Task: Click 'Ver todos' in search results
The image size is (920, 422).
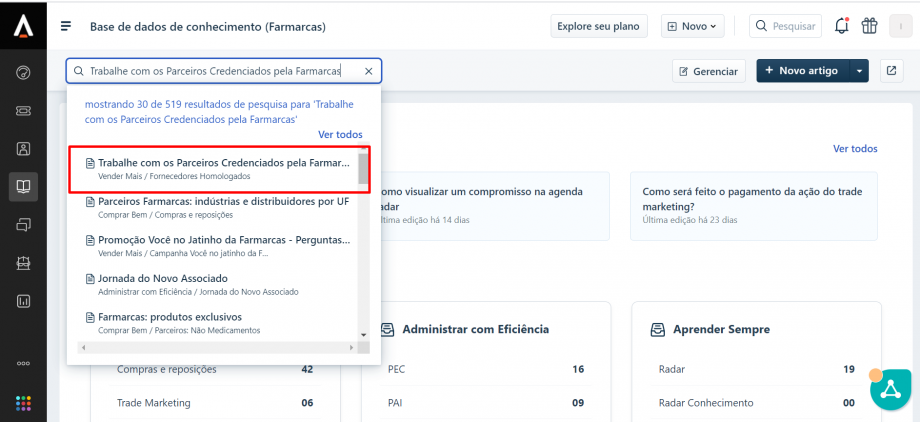Action: [x=340, y=134]
